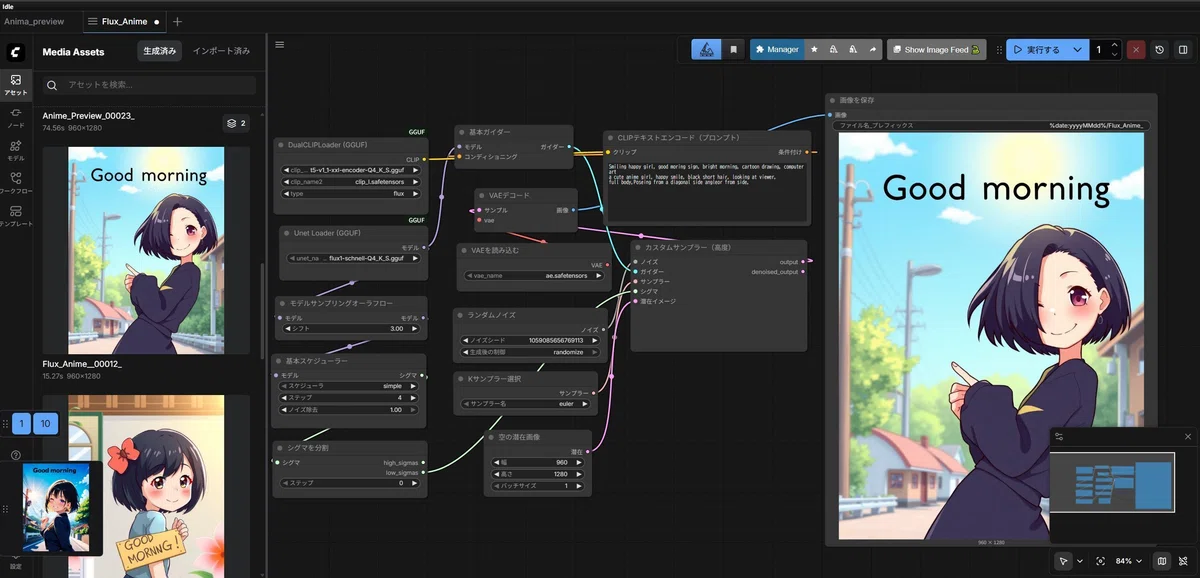Open the ComfyUI logo menu

[16, 52]
